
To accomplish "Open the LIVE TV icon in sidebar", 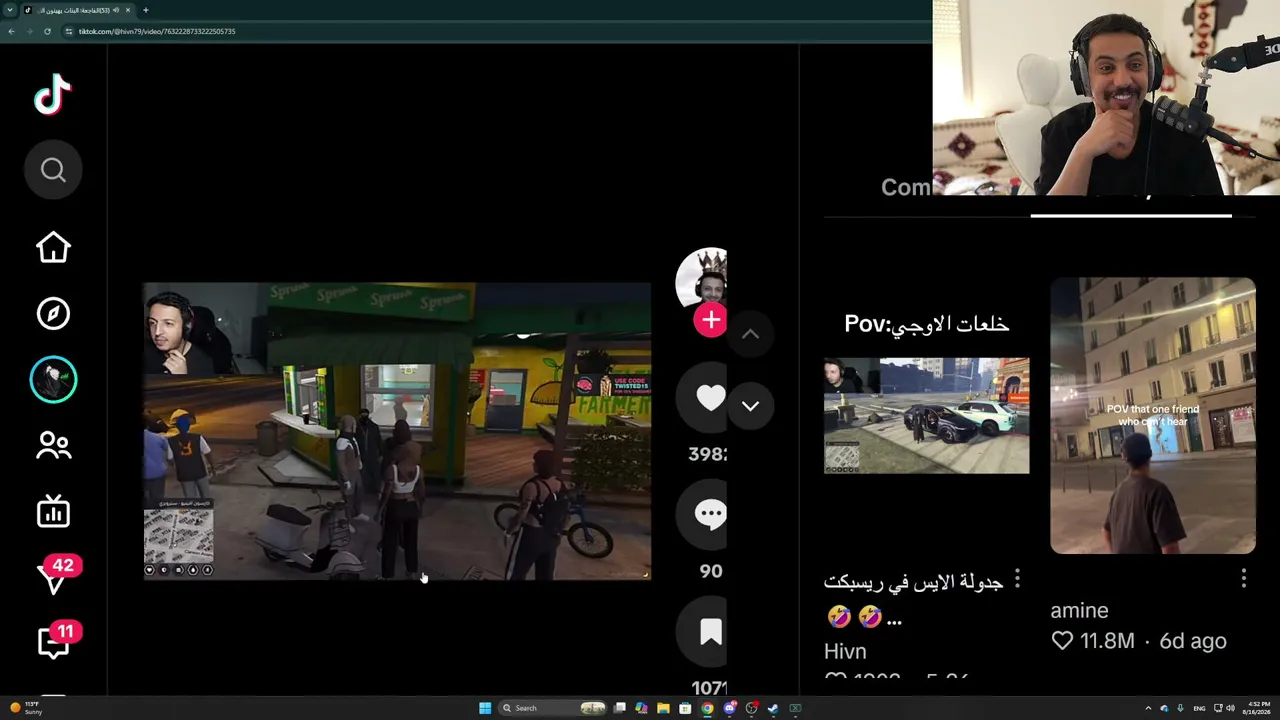I will point(53,512).
